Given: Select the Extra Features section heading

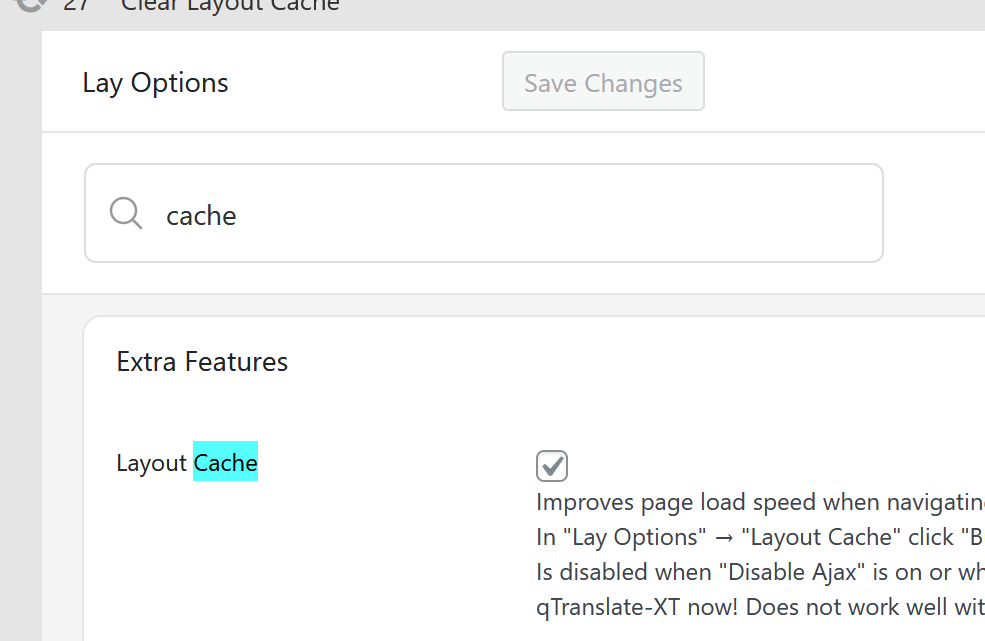Looking at the screenshot, I should coord(202,361).
